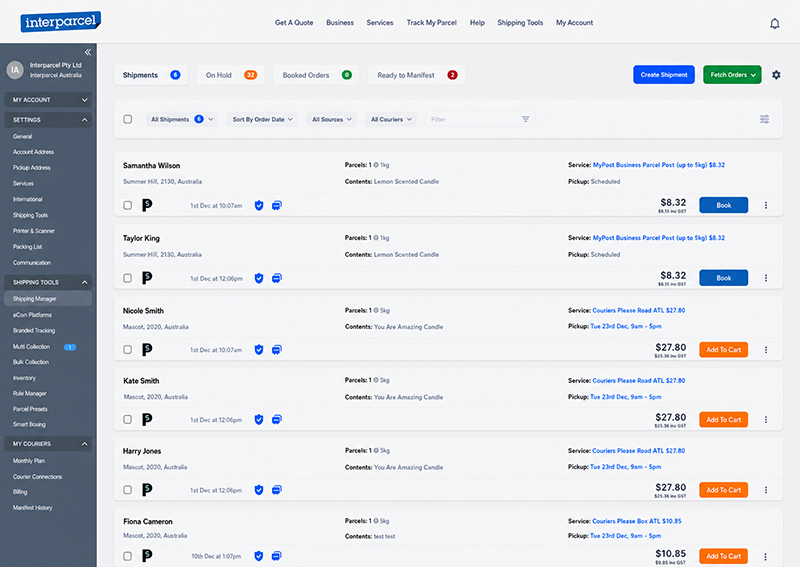
Task: Open more options for Taylor King shipment
Action: (766, 278)
